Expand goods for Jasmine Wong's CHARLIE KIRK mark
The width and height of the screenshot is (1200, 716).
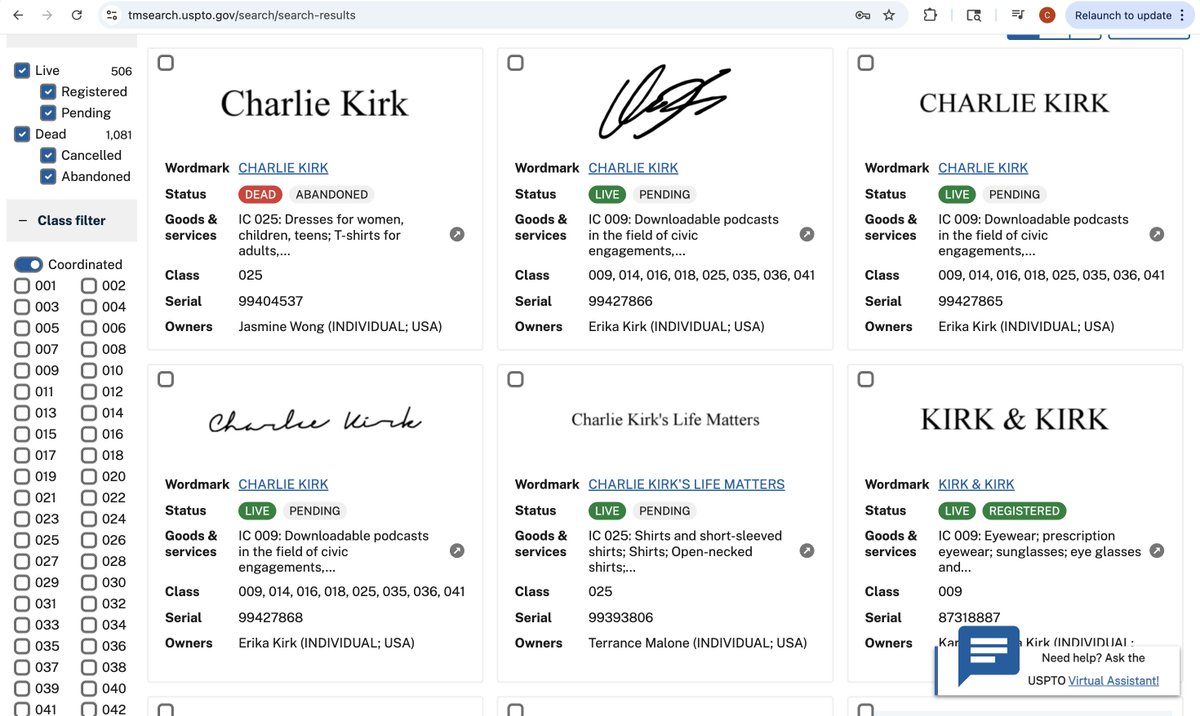coord(457,234)
